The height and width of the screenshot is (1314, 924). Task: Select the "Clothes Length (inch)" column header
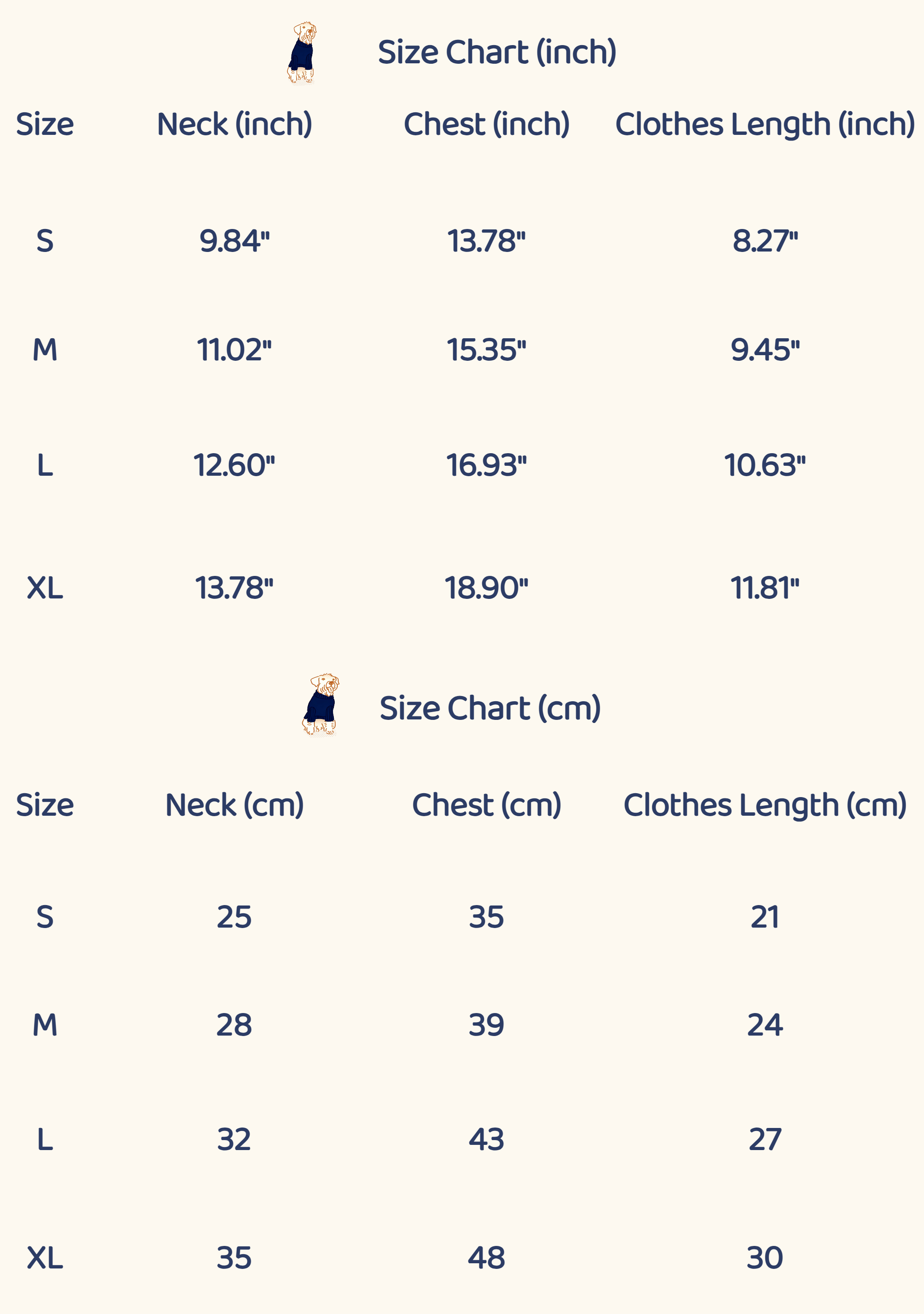point(764,124)
